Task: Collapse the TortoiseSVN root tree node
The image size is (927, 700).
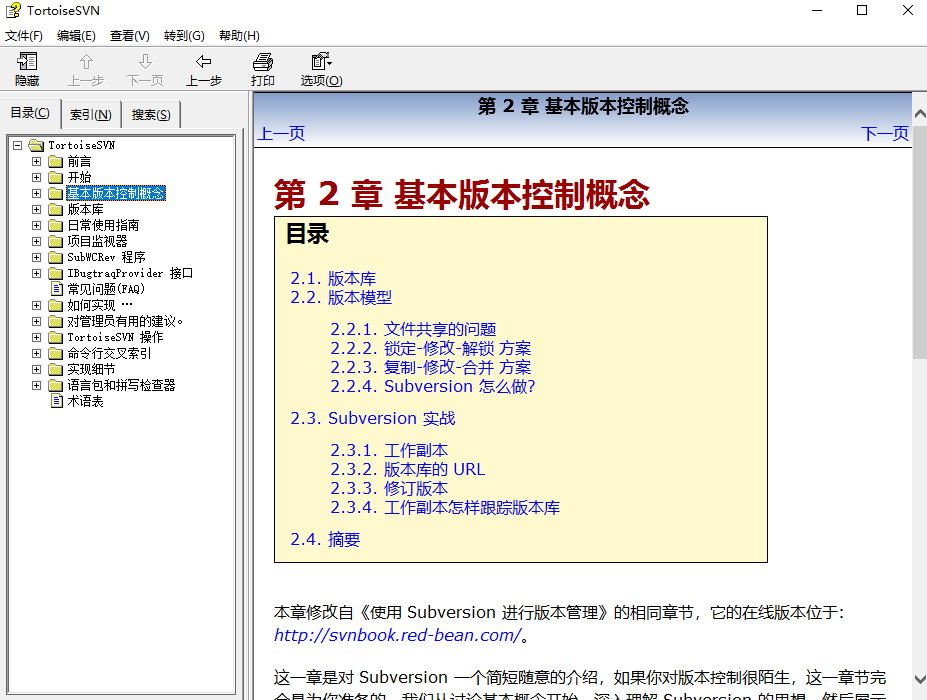Action: [x=18, y=145]
